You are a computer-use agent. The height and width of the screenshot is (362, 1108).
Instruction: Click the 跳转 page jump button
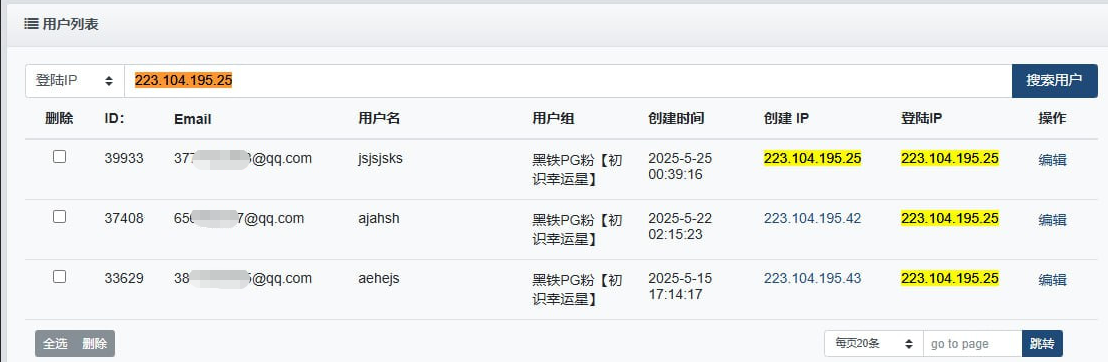1042,344
